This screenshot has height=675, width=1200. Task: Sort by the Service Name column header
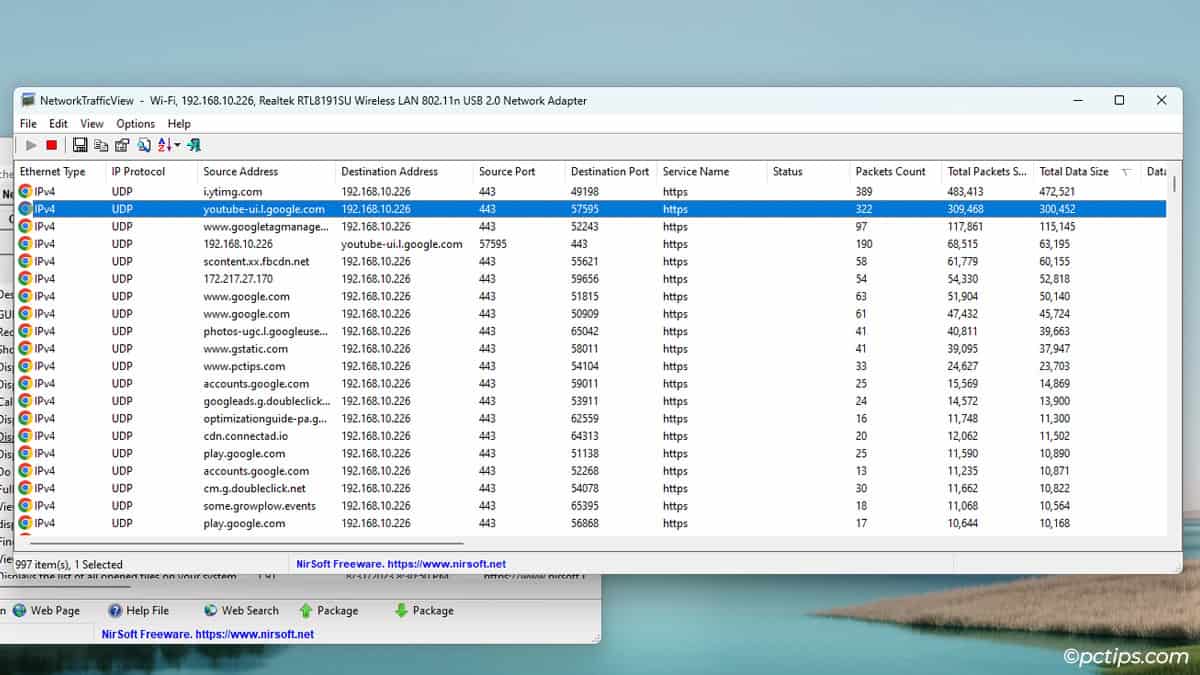tap(713, 171)
